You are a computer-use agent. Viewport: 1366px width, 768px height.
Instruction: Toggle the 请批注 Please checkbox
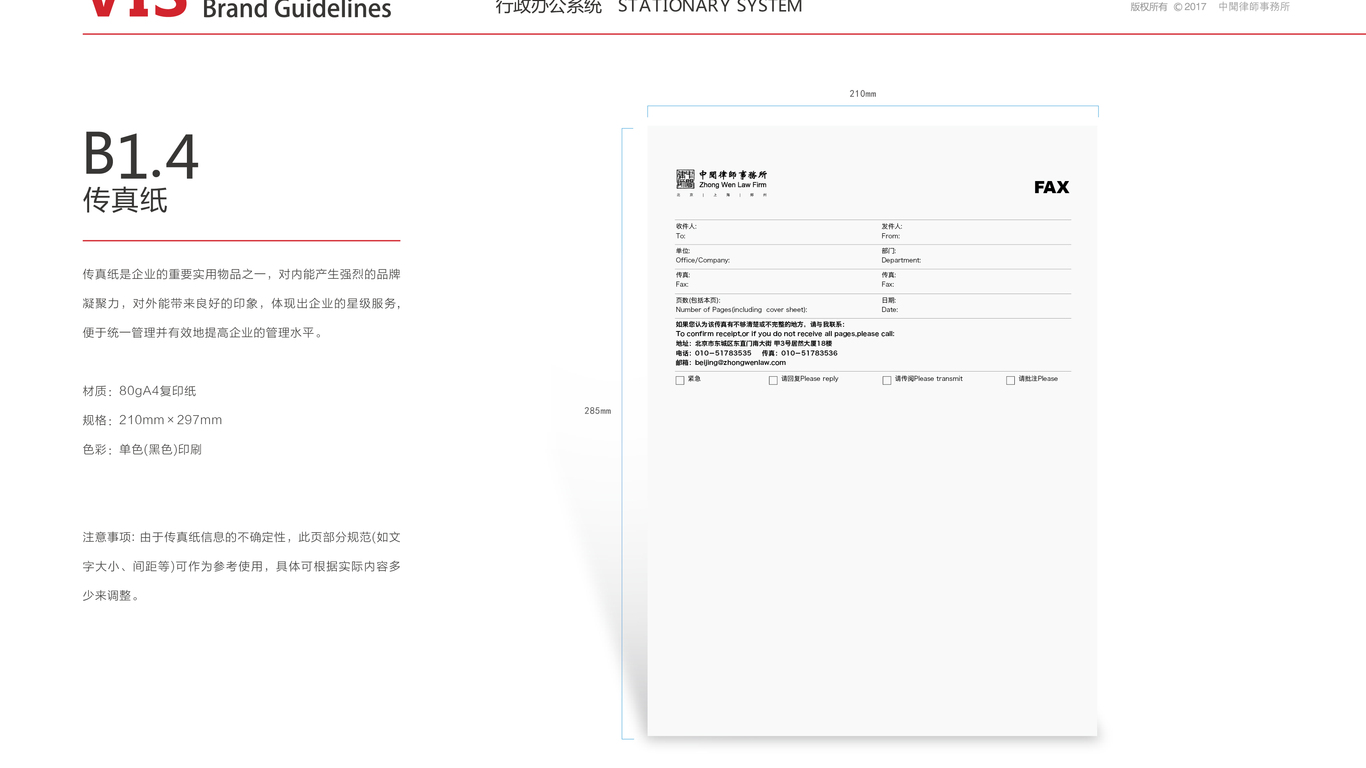(1011, 380)
